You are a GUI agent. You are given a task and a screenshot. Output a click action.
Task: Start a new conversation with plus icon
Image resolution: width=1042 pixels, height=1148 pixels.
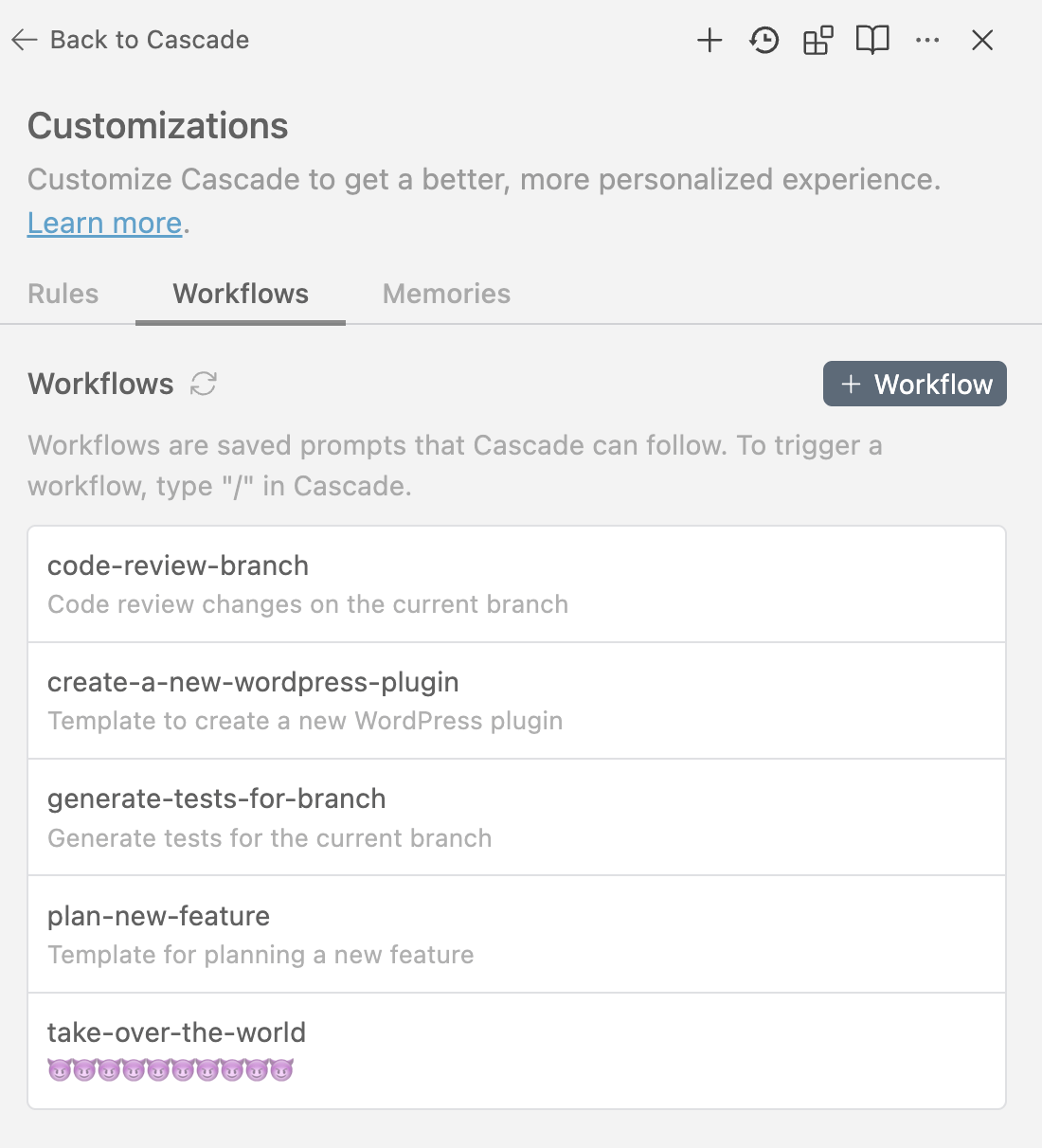[710, 40]
